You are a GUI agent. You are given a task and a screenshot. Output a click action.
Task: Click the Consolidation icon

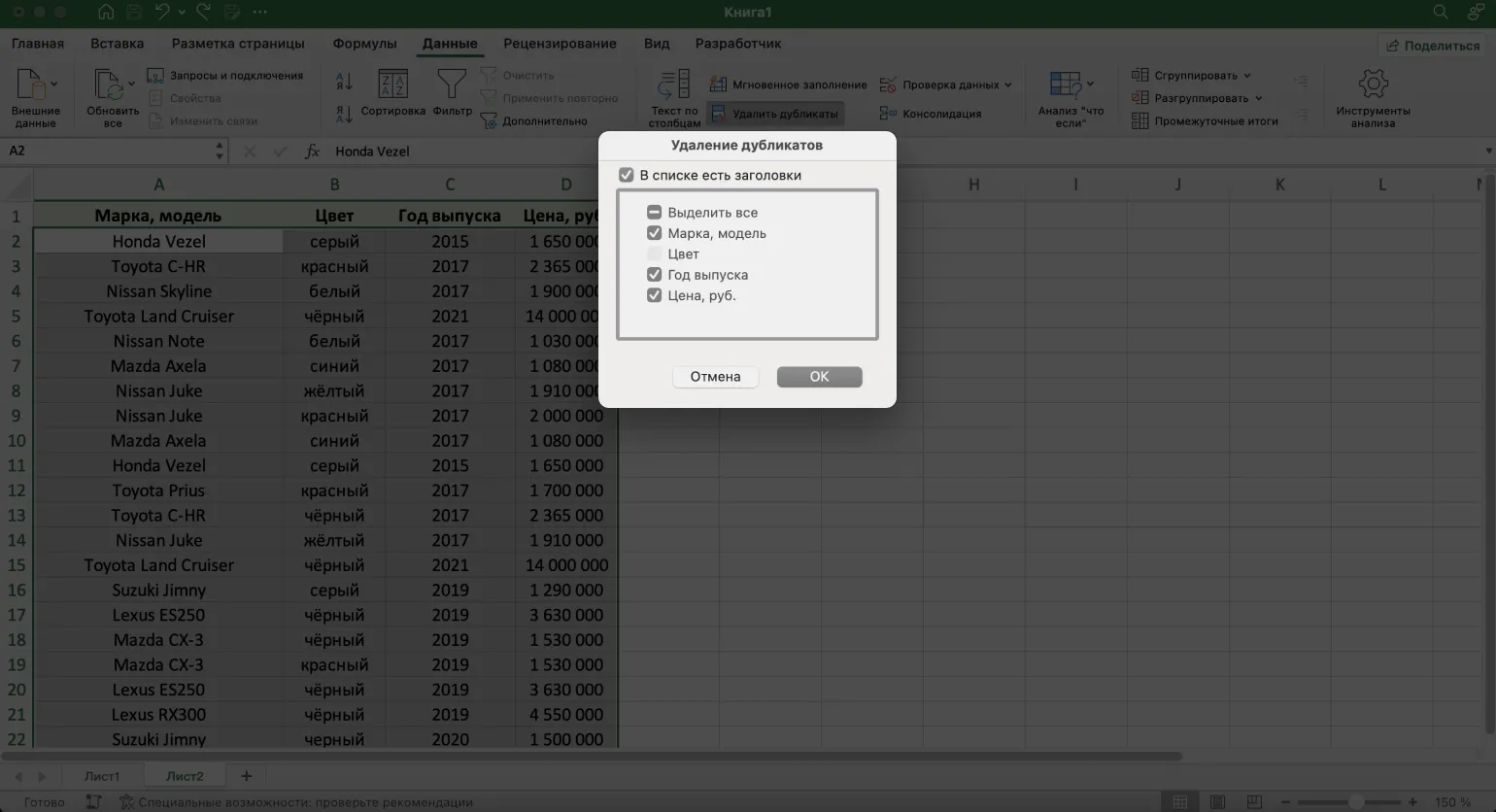click(x=888, y=114)
